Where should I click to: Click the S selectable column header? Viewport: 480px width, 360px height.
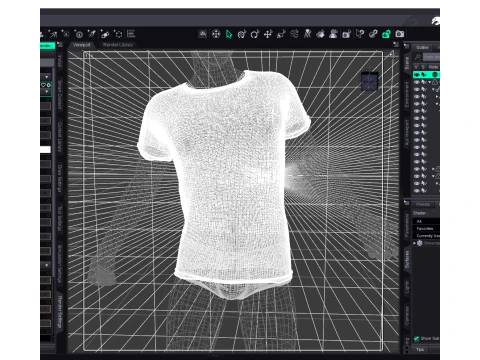[x=423, y=67]
